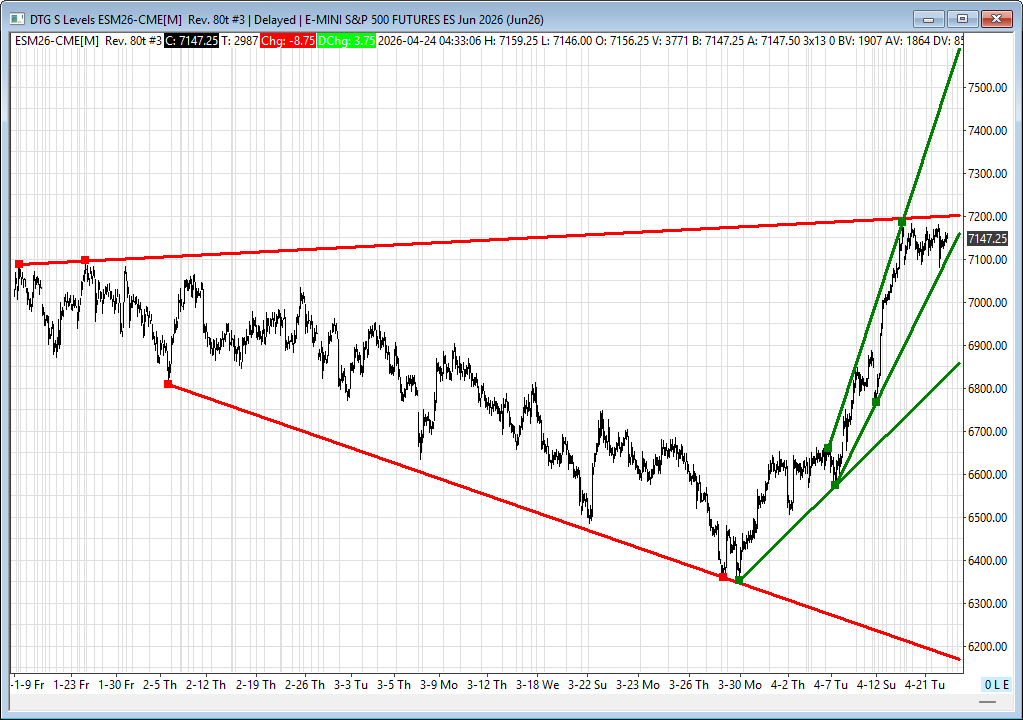Click the '2-12 Th' date label
1023x720 pixels.
pos(206,685)
